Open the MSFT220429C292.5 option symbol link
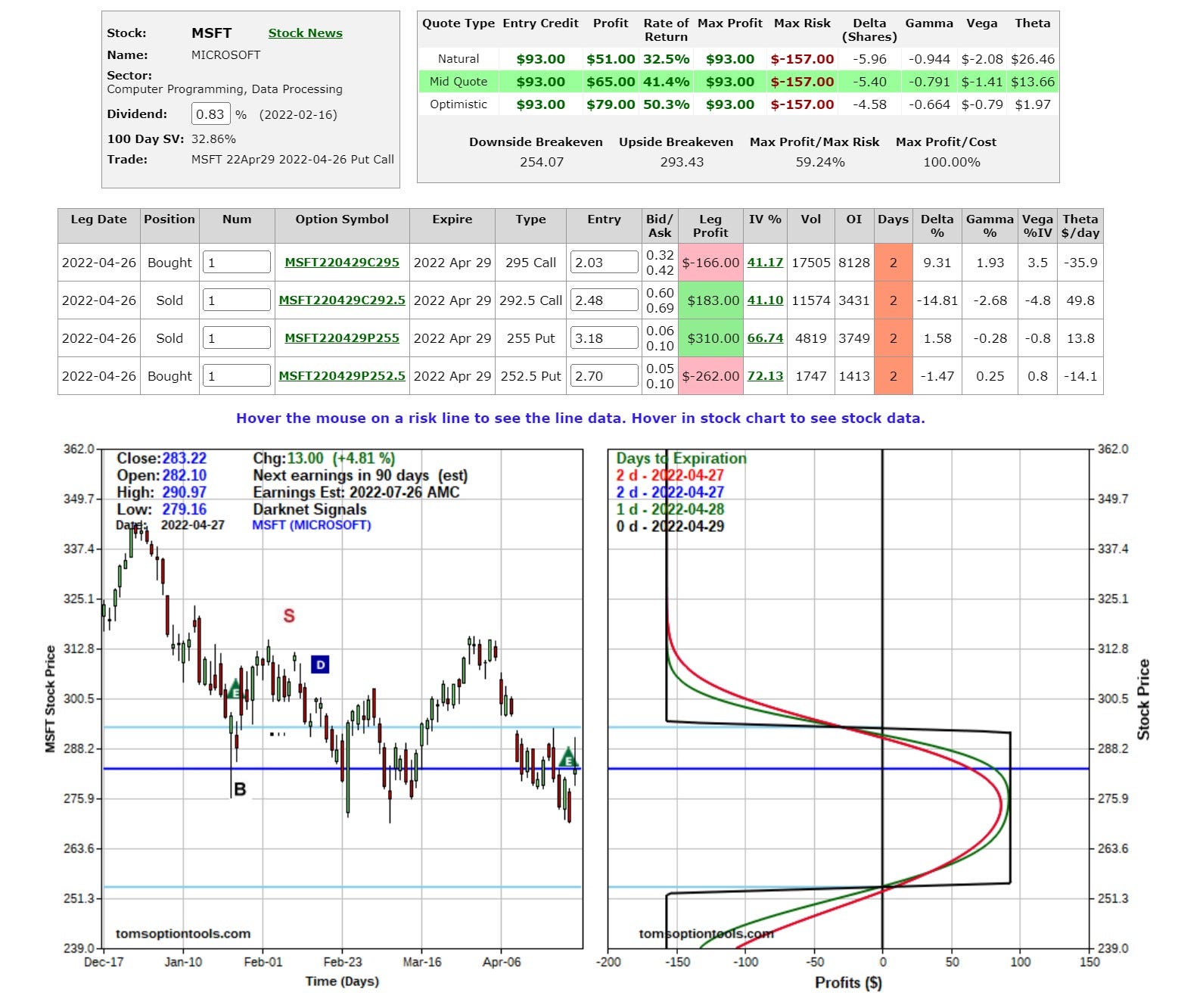This screenshot has height=1008, width=1203. (342, 300)
